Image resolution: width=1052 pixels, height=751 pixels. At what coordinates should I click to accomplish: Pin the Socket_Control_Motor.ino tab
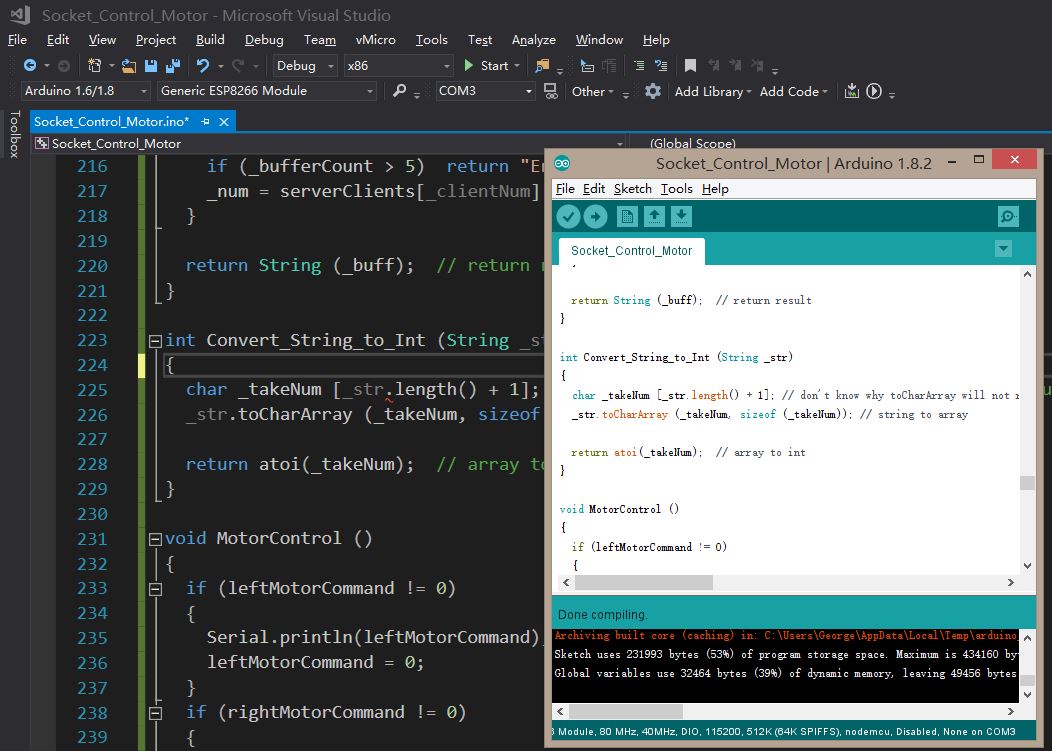(205, 121)
